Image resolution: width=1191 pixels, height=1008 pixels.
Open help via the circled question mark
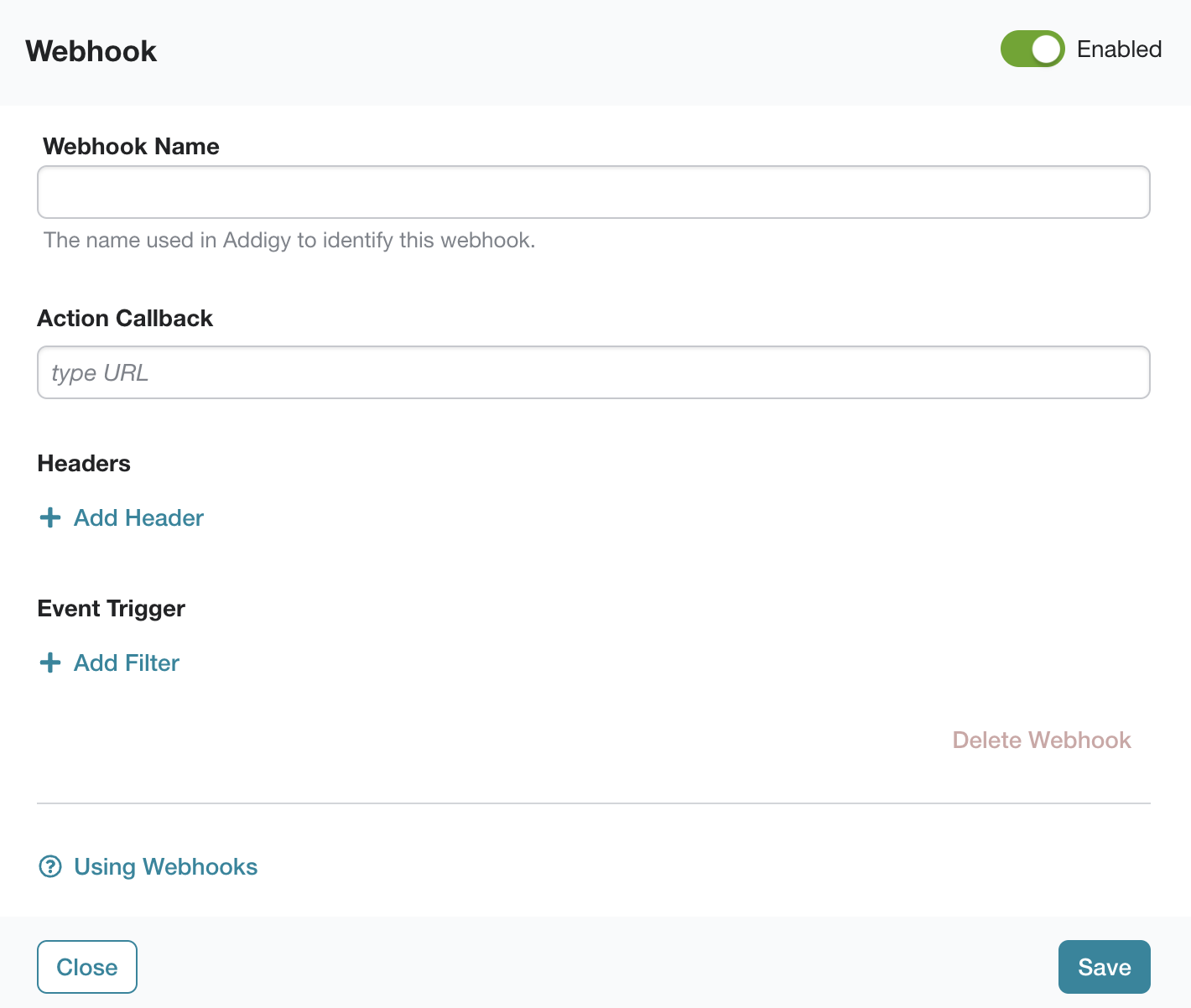coord(50,866)
